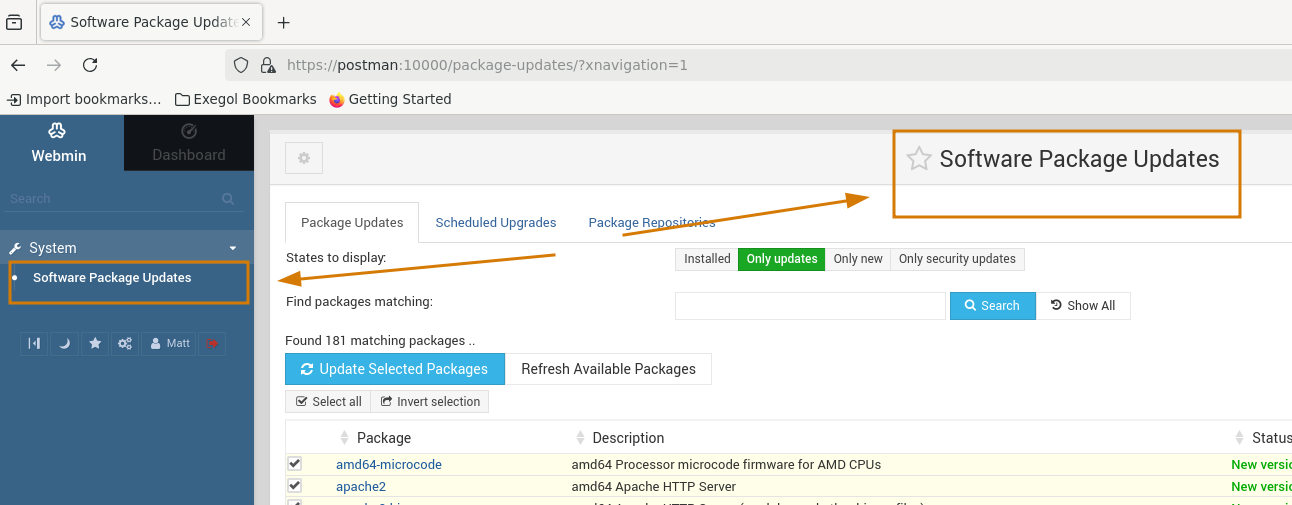The width and height of the screenshot is (1292, 505).
Task: Collapse the sidebar navigation menu icon
Action: pos(34,343)
